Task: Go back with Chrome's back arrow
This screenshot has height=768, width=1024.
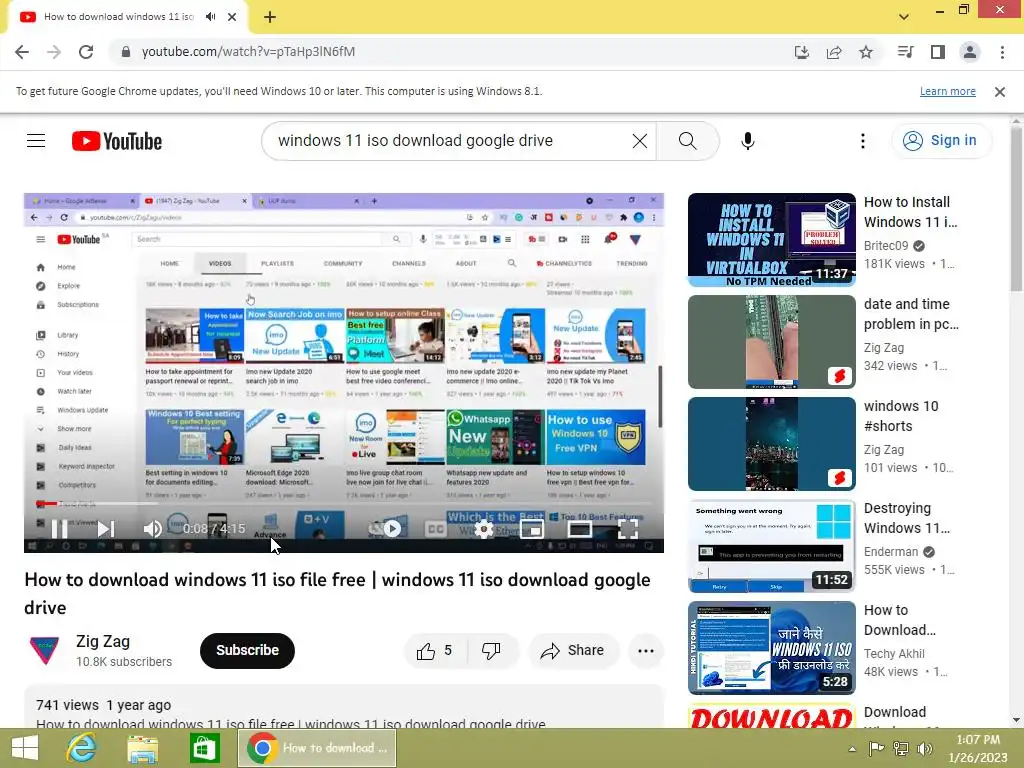Action: pyautogui.click(x=22, y=52)
